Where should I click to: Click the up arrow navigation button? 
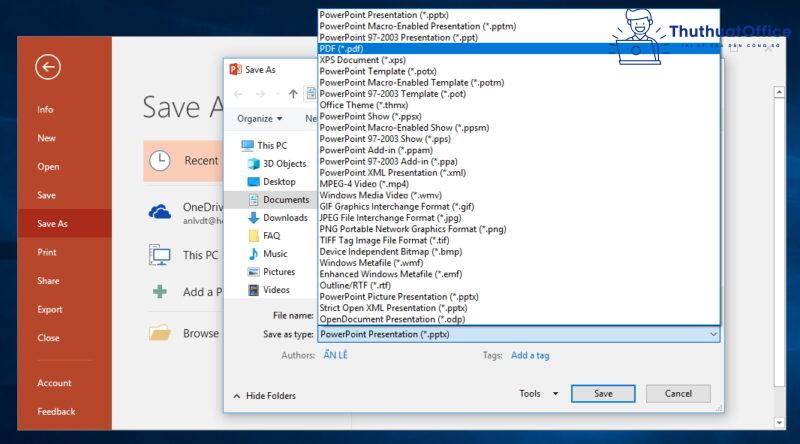click(x=292, y=94)
